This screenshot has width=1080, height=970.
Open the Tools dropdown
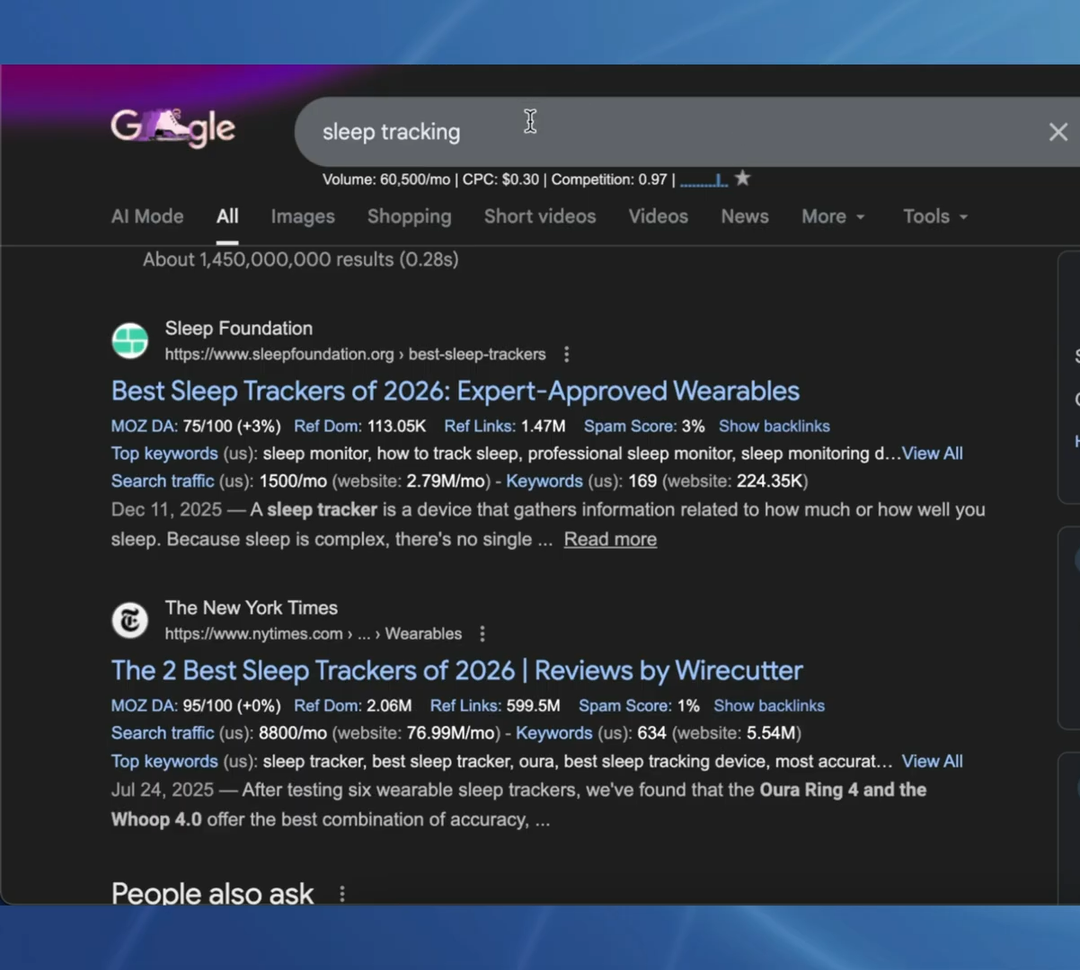pyautogui.click(x=935, y=216)
